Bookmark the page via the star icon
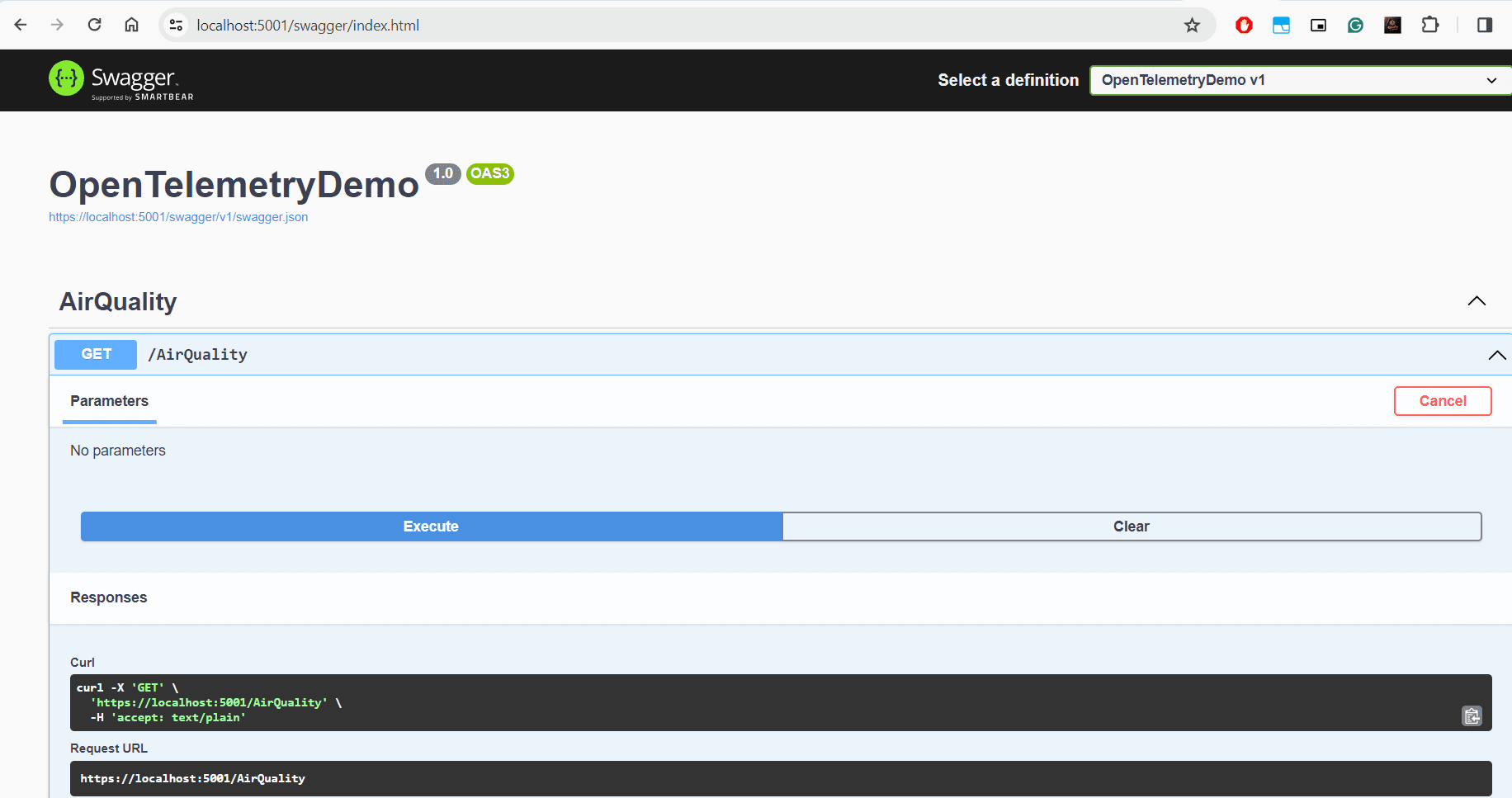Image resolution: width=1512 pixels, height=798 pixels. point(1191,25)
